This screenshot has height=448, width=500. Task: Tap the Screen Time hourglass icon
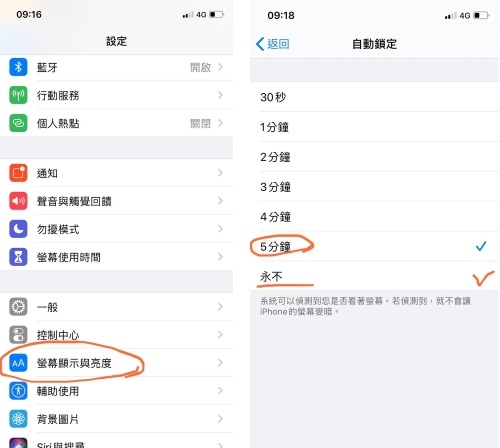click(18, 257)
